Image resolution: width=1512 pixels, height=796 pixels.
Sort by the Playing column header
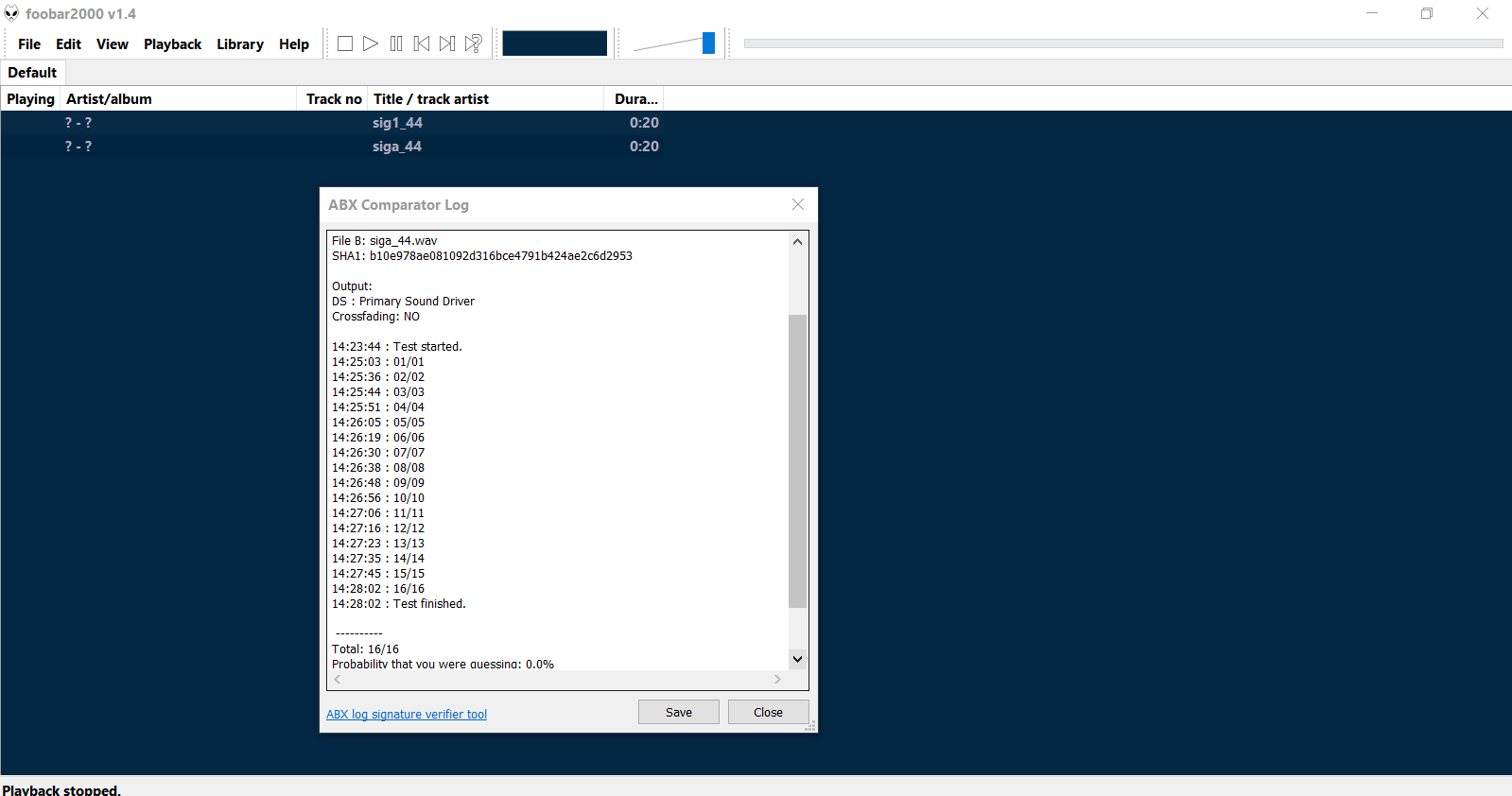pyautogui.click(x=30, y=99)
